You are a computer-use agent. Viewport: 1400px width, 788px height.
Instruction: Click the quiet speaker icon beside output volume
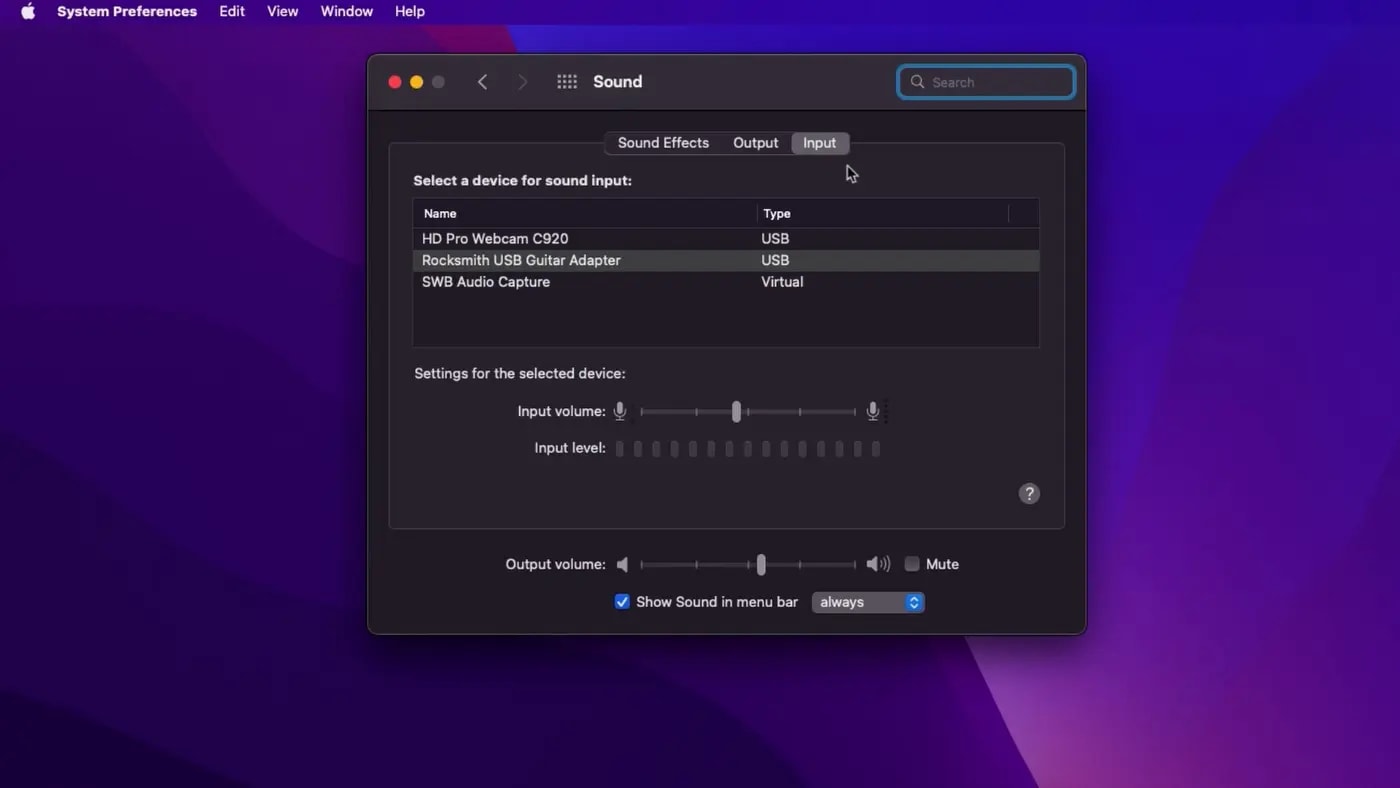(x=622, y=564)
